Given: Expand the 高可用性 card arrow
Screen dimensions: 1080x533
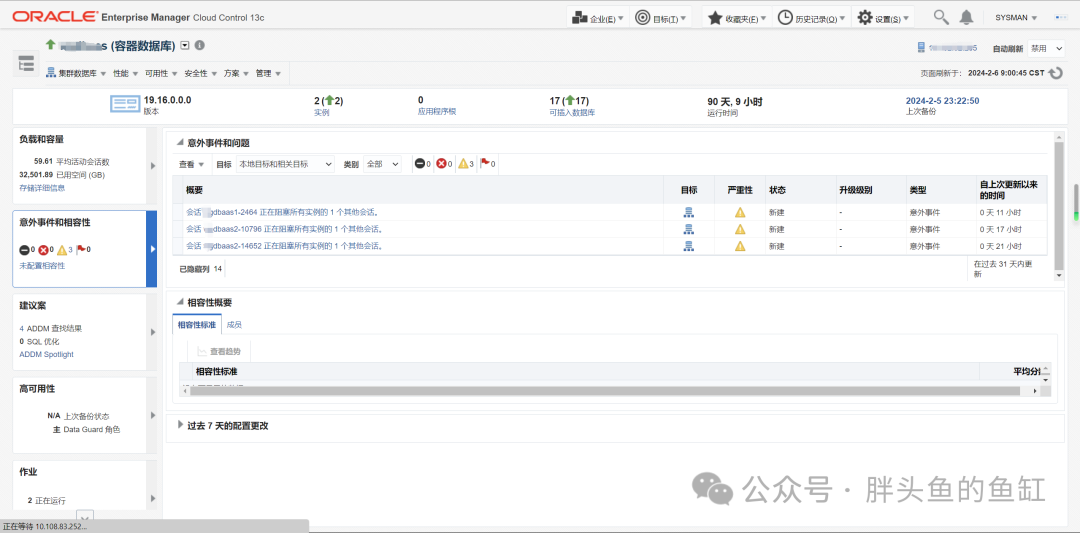Looking at the screenshot, I should coord(153,415).
